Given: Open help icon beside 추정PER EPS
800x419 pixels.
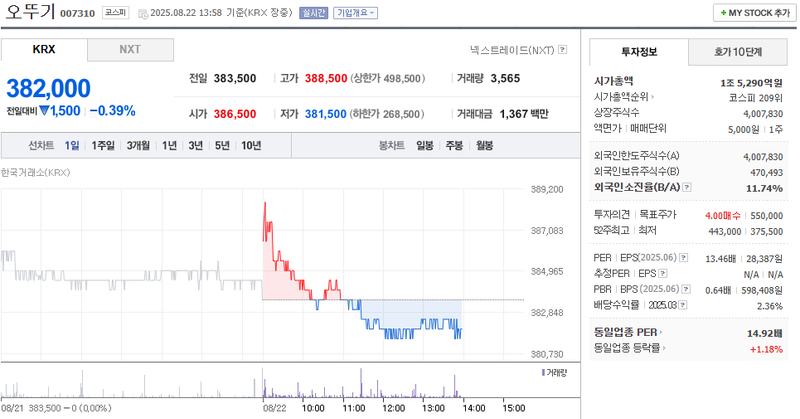Looking at the screenshot, I should tap(663, 274).
